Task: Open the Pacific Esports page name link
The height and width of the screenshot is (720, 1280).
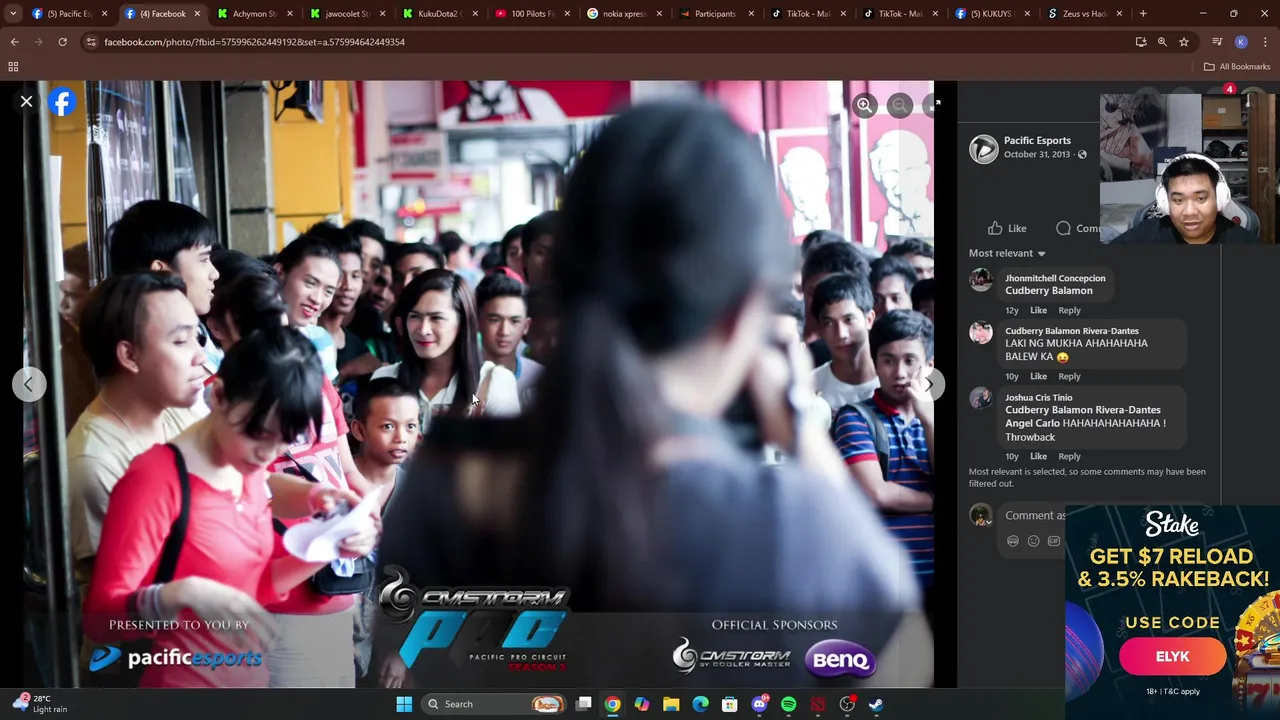Action: click(x=1037, y=141)
